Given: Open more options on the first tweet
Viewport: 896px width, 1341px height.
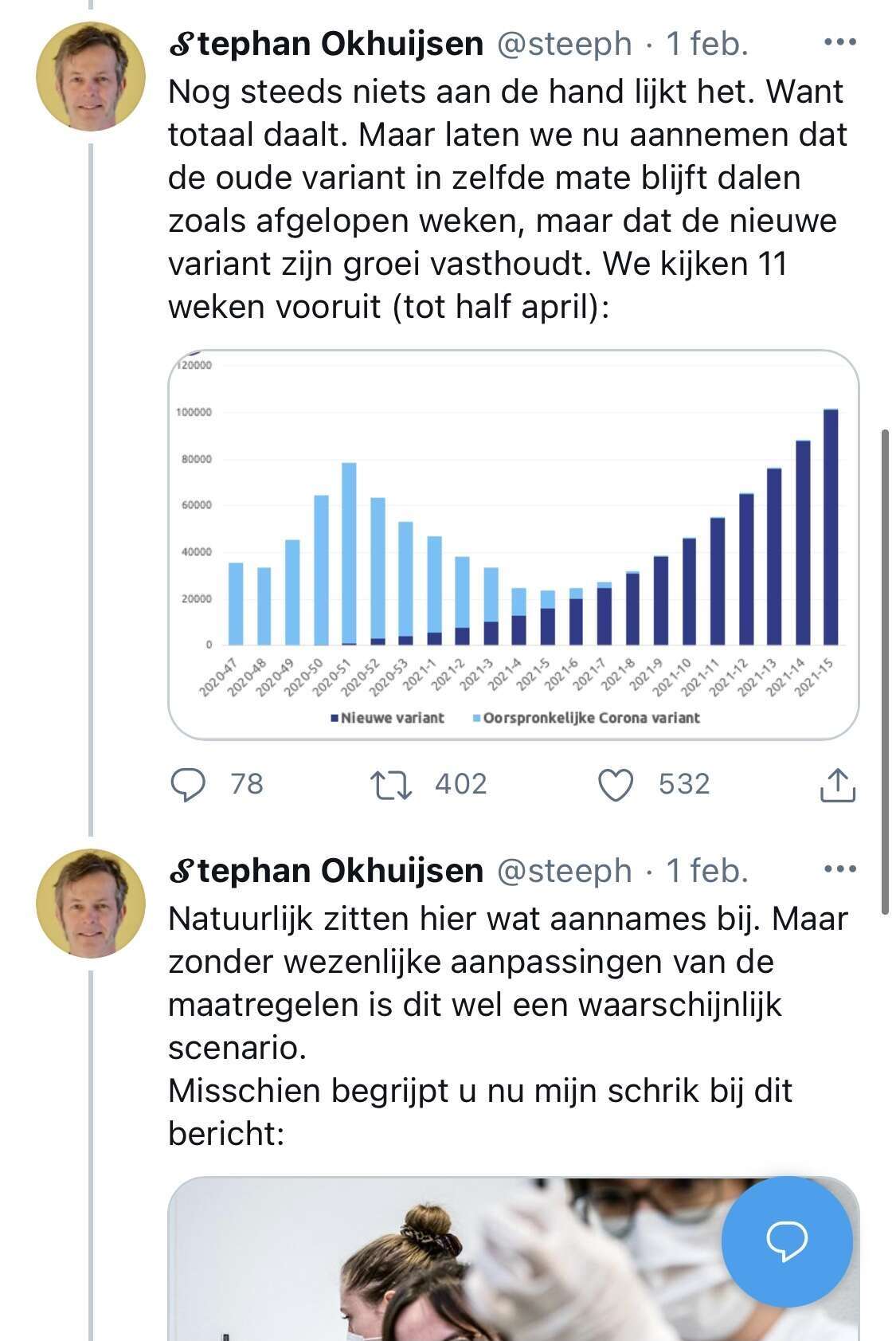Looking at the screenshot, I should [x=839, y=42].
